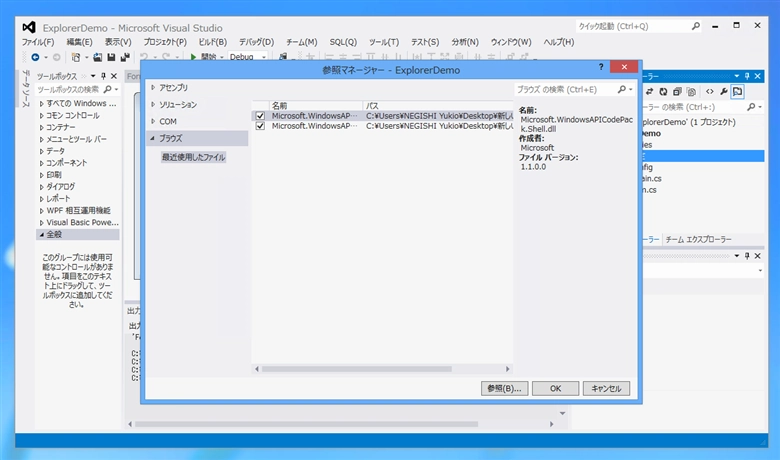Viewport: 780px width, 460px height.
Task: Select 最近使用したファイル item
Action: (x=194, y=157)
